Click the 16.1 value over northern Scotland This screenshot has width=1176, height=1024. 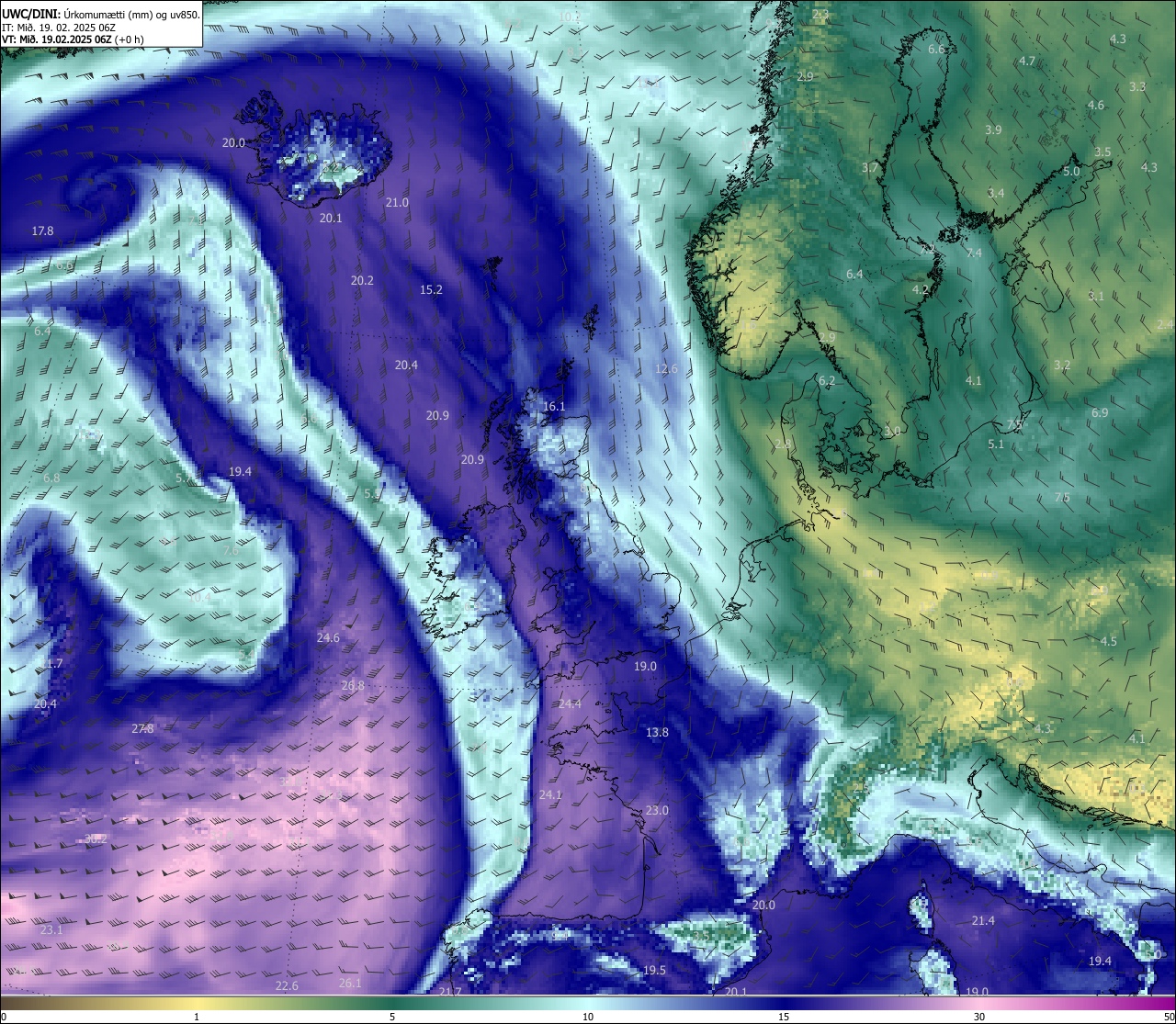click(x=554, y=406)
